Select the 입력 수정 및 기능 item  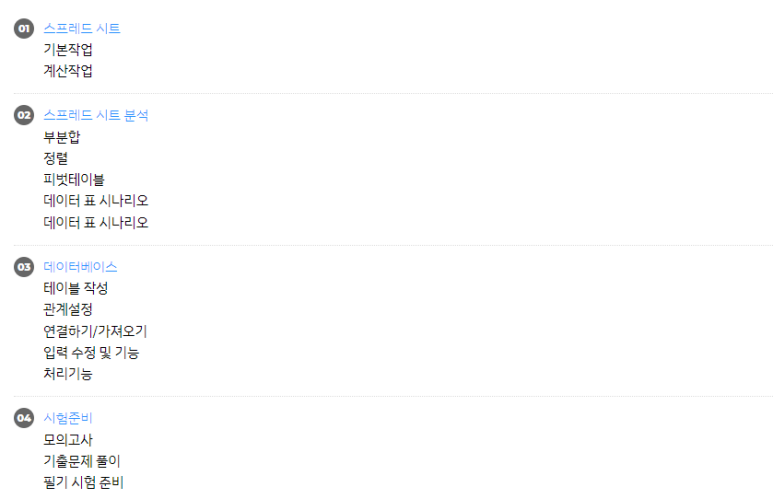pyautogui.click(x=91, y=353)
